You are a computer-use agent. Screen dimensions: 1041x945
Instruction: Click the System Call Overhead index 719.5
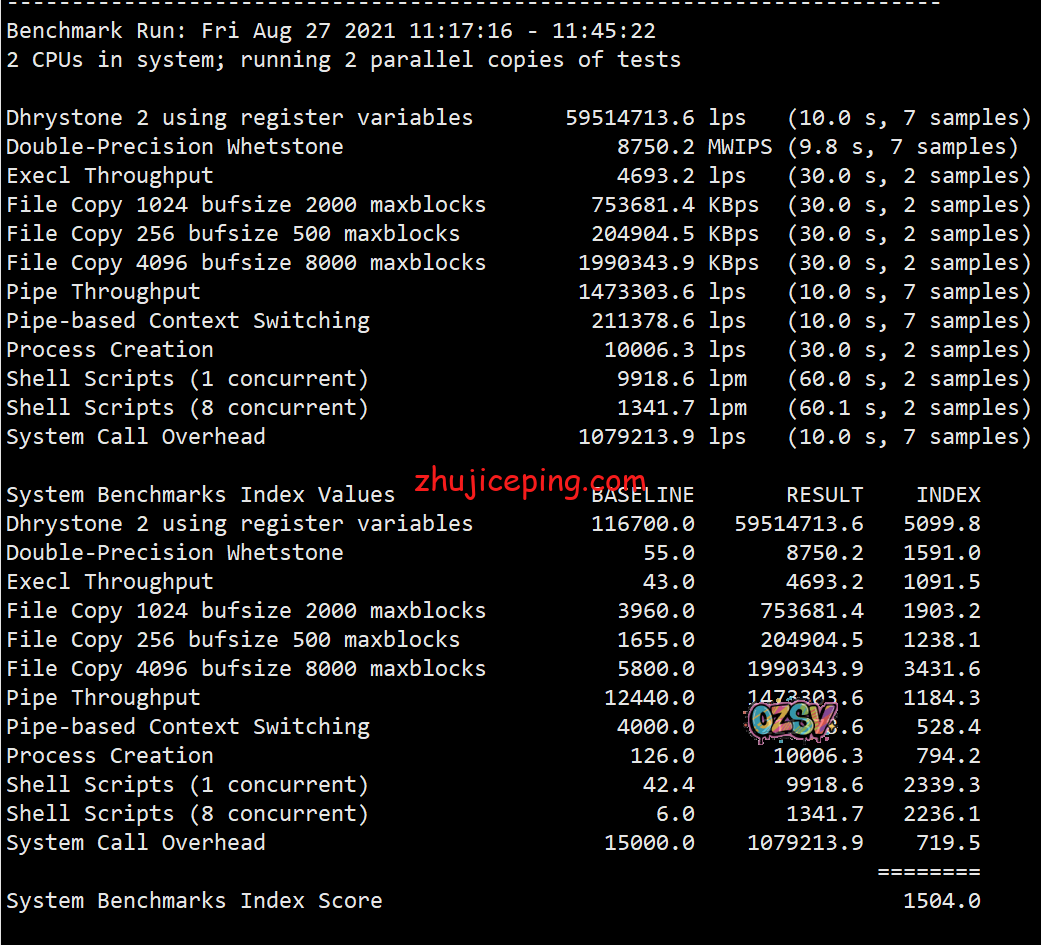pos(948,843)
